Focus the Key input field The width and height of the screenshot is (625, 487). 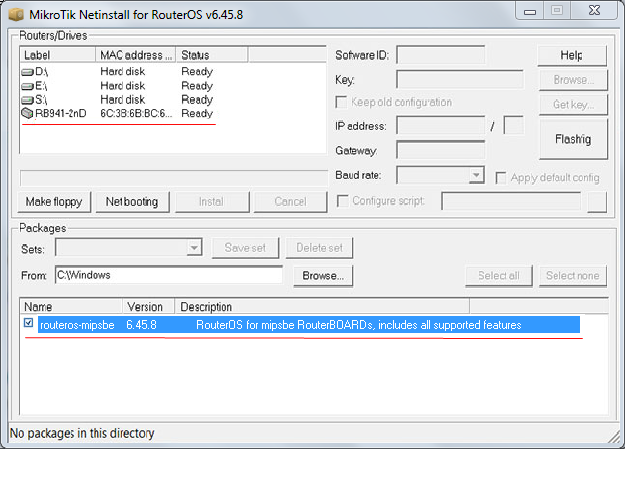pyautogui.click(x=460, y=80)
